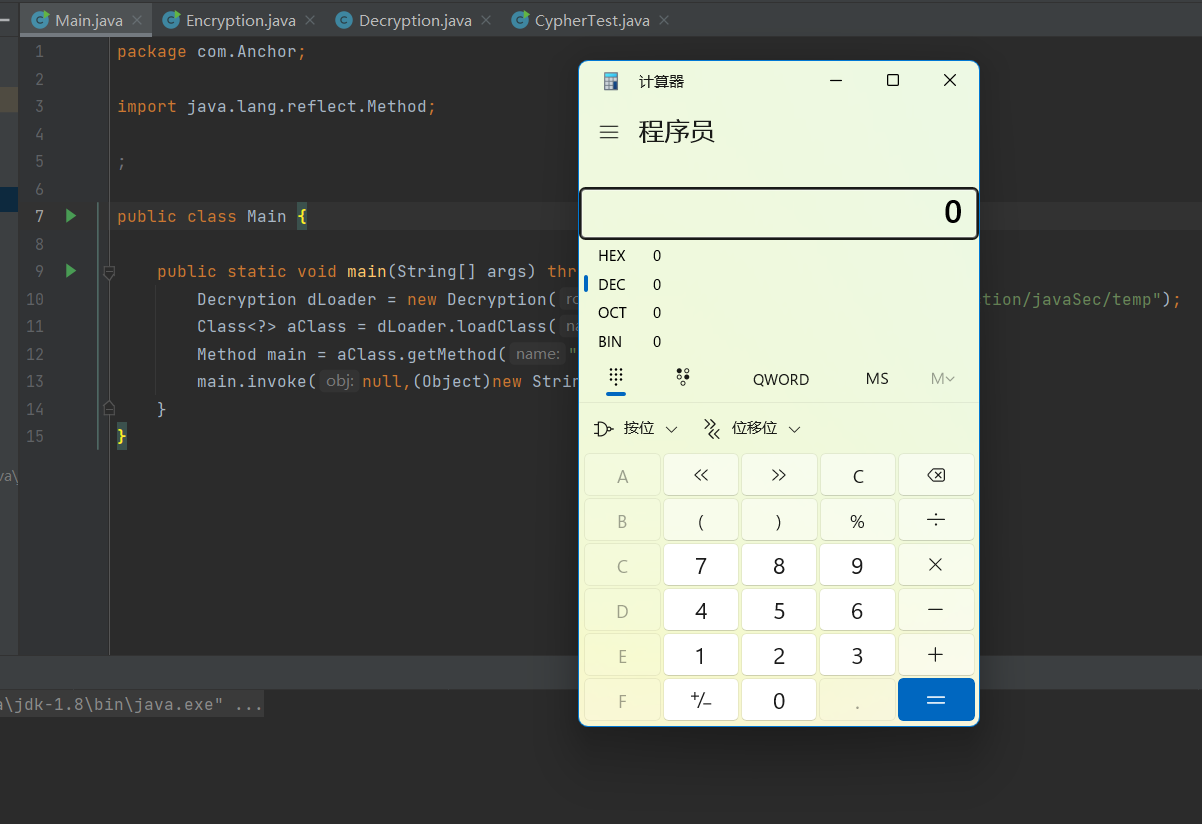
Task: Click the open parenthesis key
Action: pyautogui.click(x=701, y=520)
